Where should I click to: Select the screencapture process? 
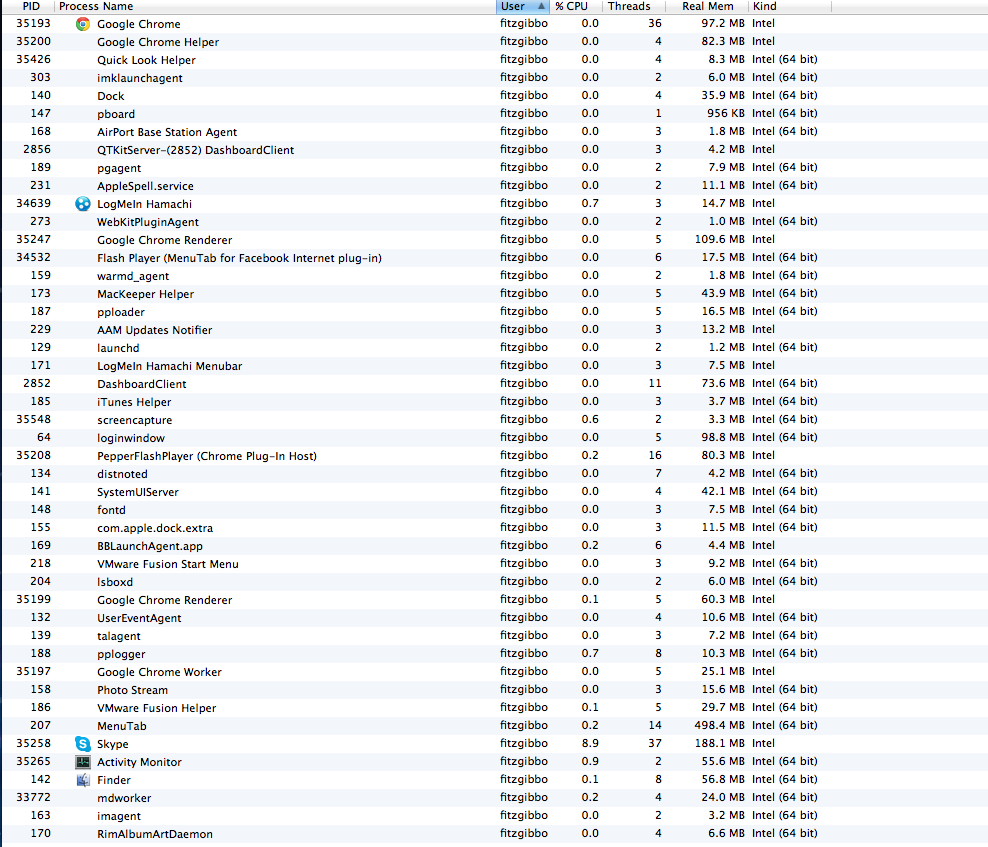click(x=494, y=420)
